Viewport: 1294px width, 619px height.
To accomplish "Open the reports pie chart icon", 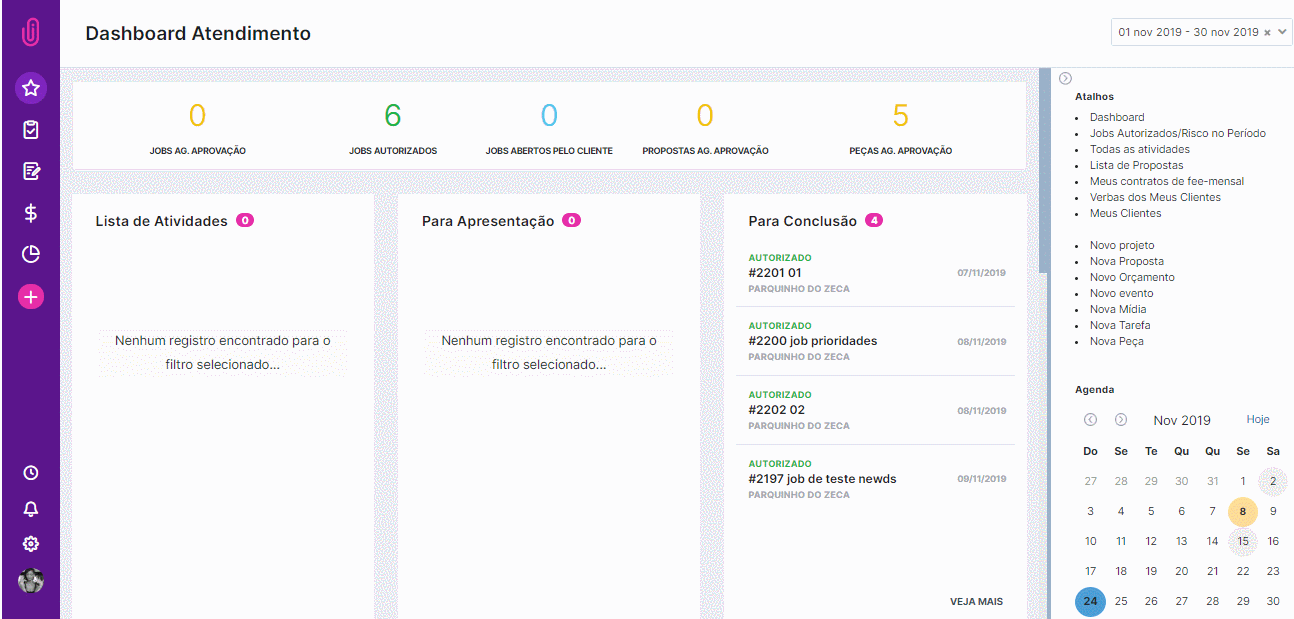I will point(30,254).
